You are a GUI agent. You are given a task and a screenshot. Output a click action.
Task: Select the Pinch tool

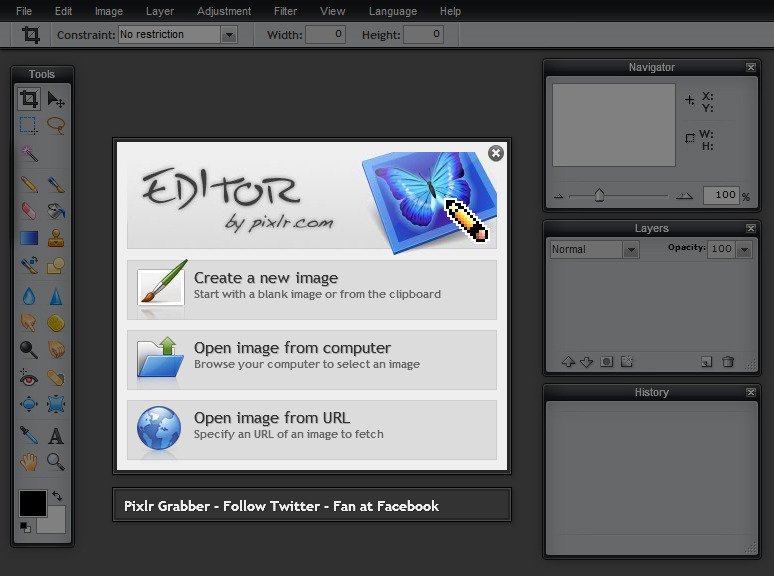[x=56, y=404]
